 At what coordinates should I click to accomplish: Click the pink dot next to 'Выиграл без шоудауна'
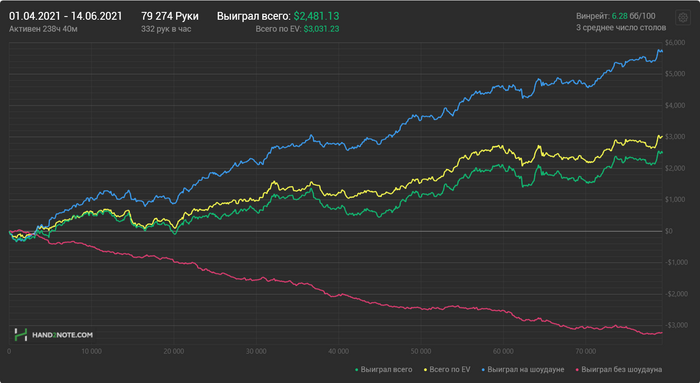578,370
